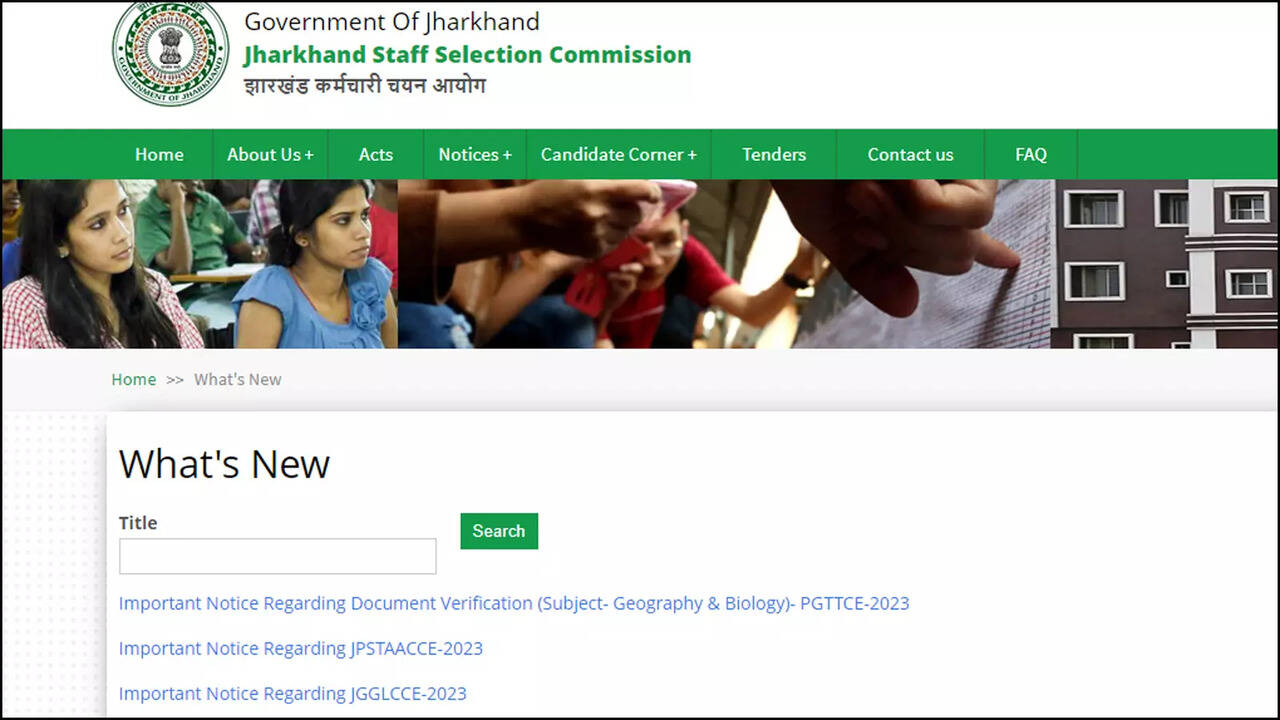Click the What's New breadcrumb text
Image resolution: width=1280 pixels, height=720 pixels.
[x=238, y=379]
